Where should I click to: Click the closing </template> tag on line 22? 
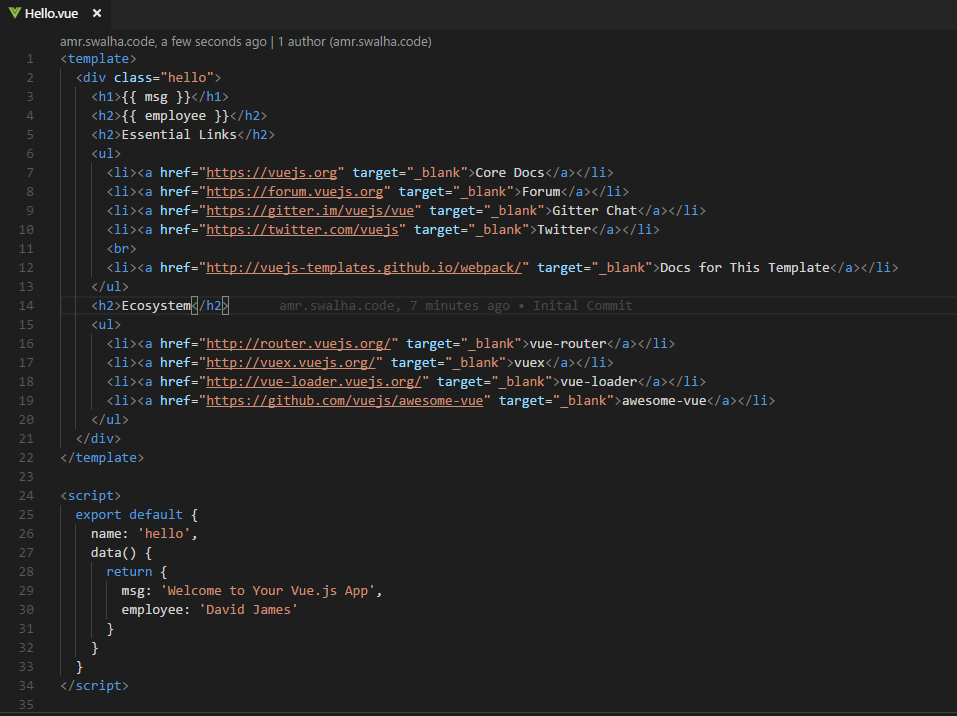(x=102, y=457)
